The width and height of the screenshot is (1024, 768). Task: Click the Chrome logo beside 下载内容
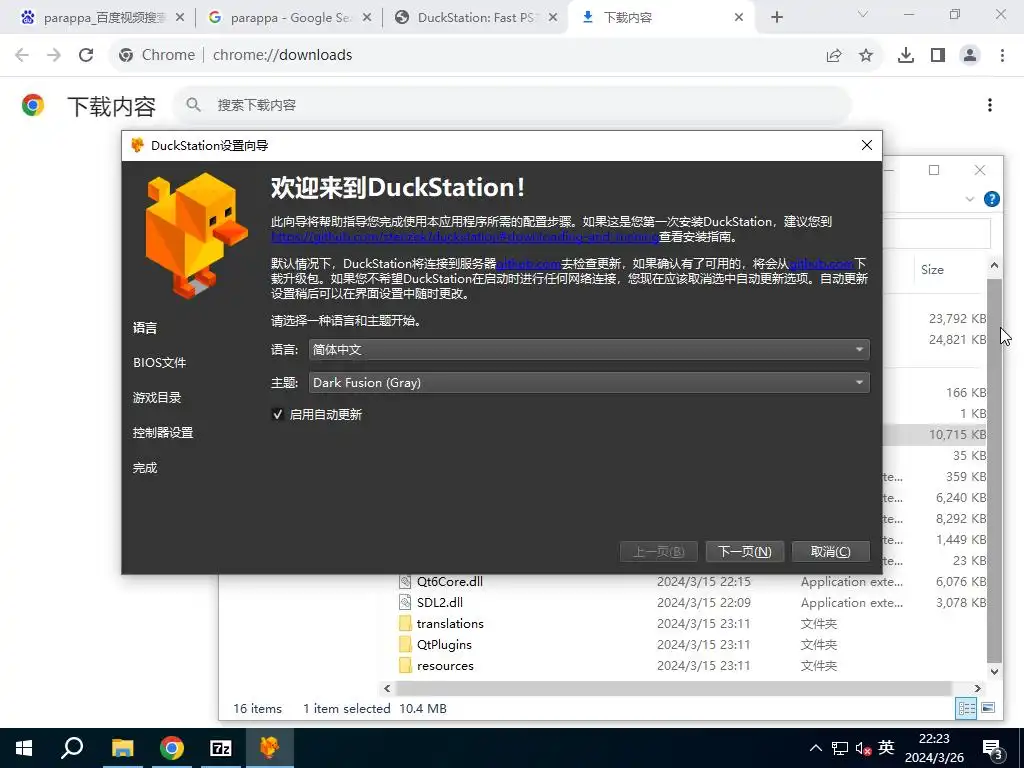pyautogui.click(x=33, y=105)
